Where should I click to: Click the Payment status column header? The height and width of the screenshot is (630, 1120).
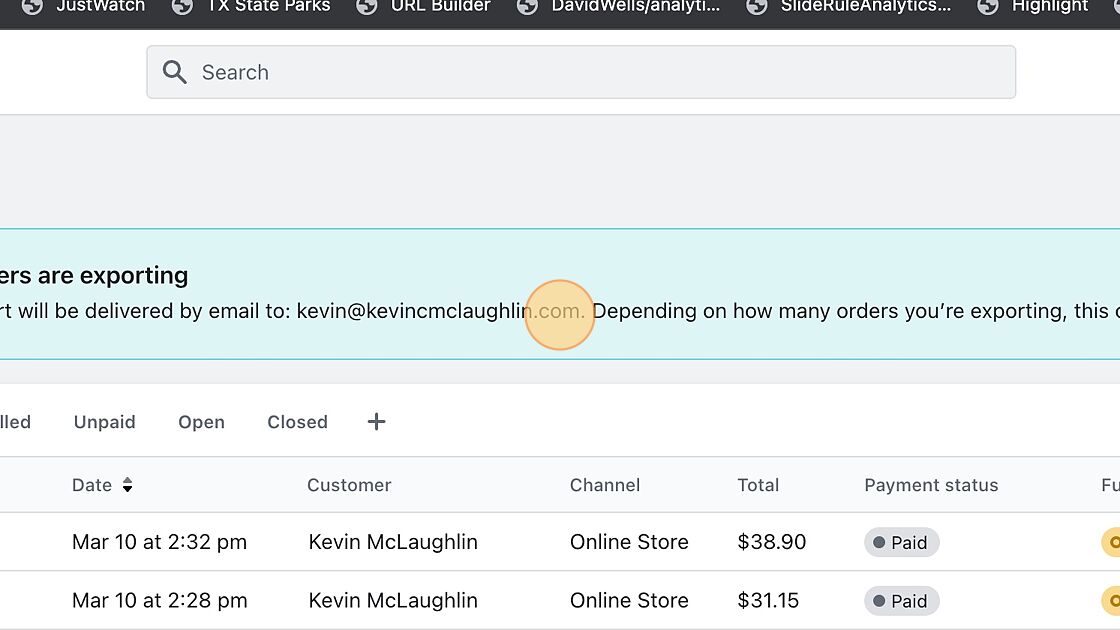(x=931, y=485)
